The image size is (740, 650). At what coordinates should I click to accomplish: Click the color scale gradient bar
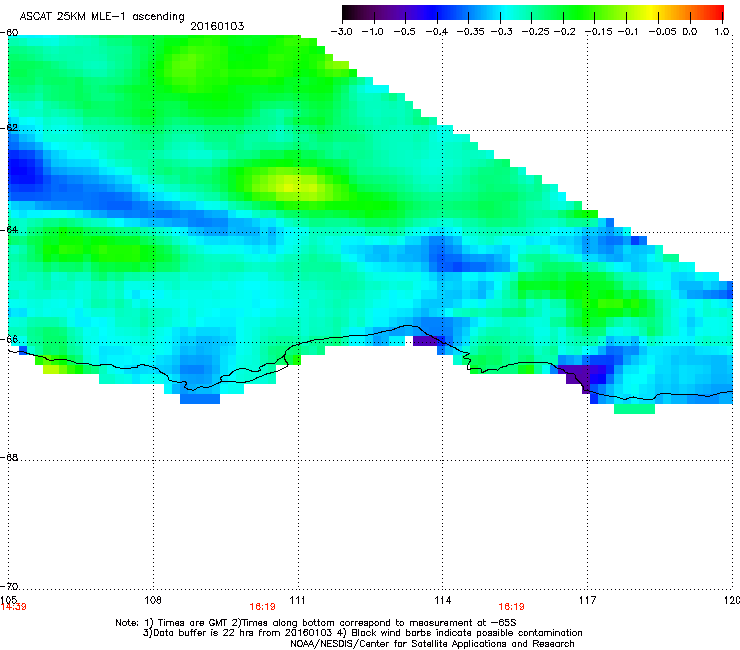tap(533, 12)
